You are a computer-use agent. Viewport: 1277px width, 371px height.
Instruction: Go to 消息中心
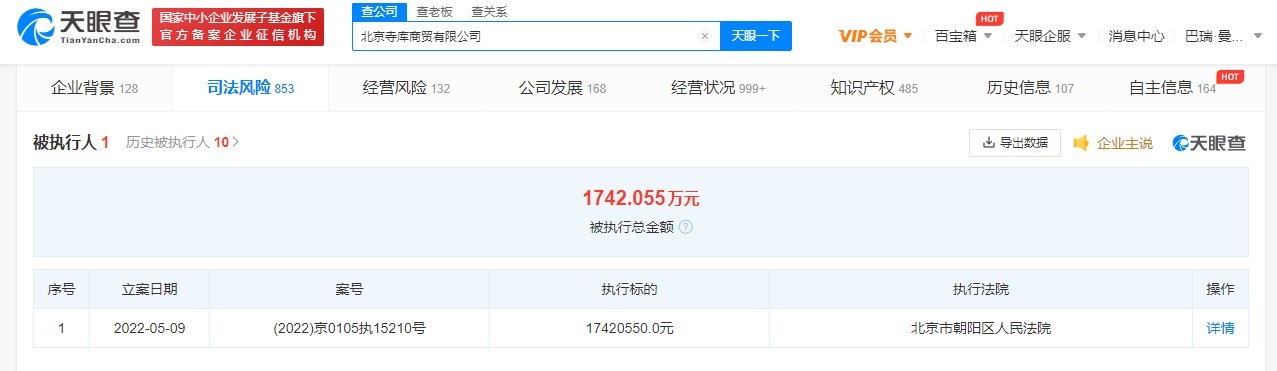pyautogui.click(x=1136, y=36)
